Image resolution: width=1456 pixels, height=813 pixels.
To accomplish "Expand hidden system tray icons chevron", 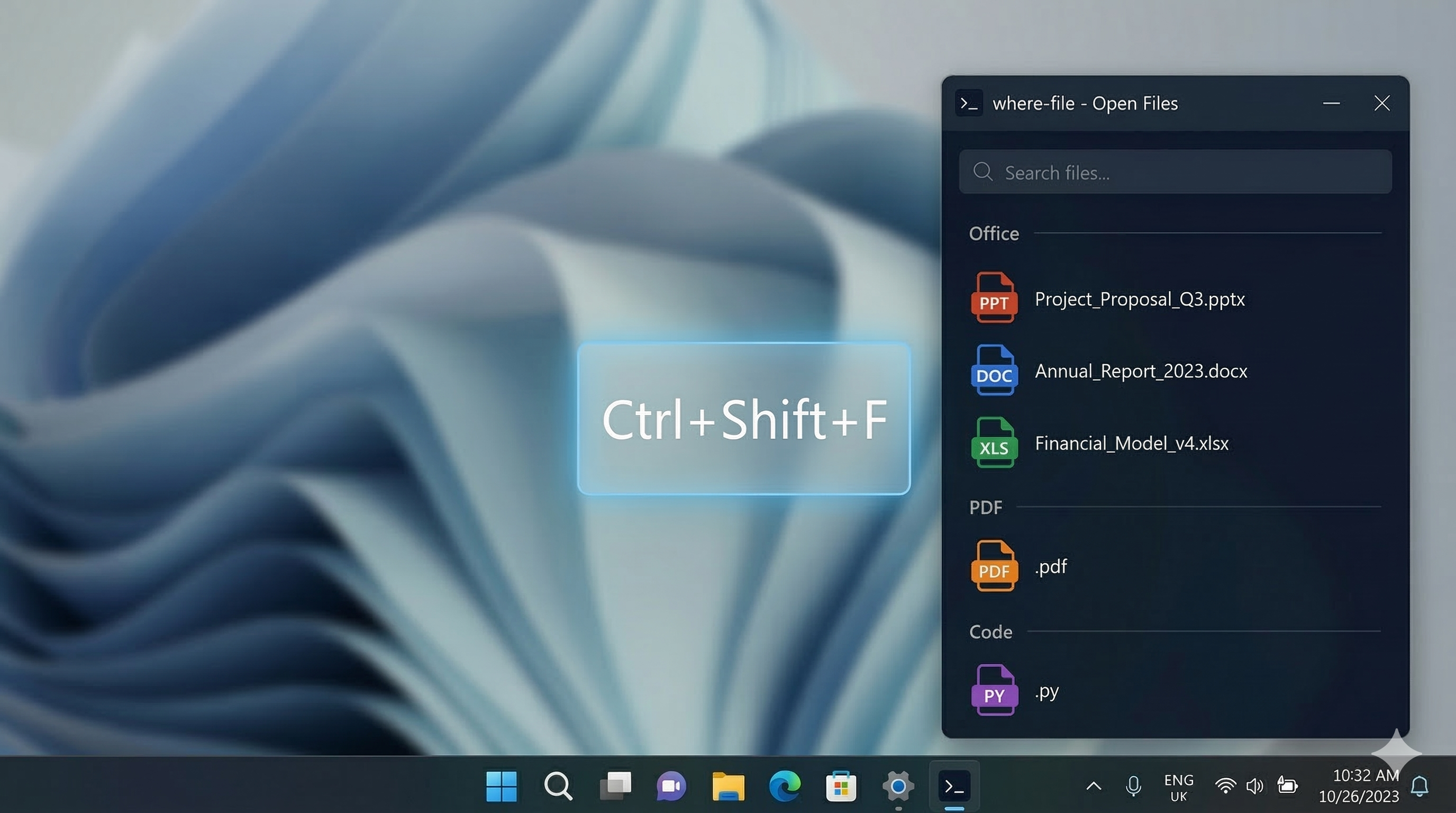I will point(1094,786).
